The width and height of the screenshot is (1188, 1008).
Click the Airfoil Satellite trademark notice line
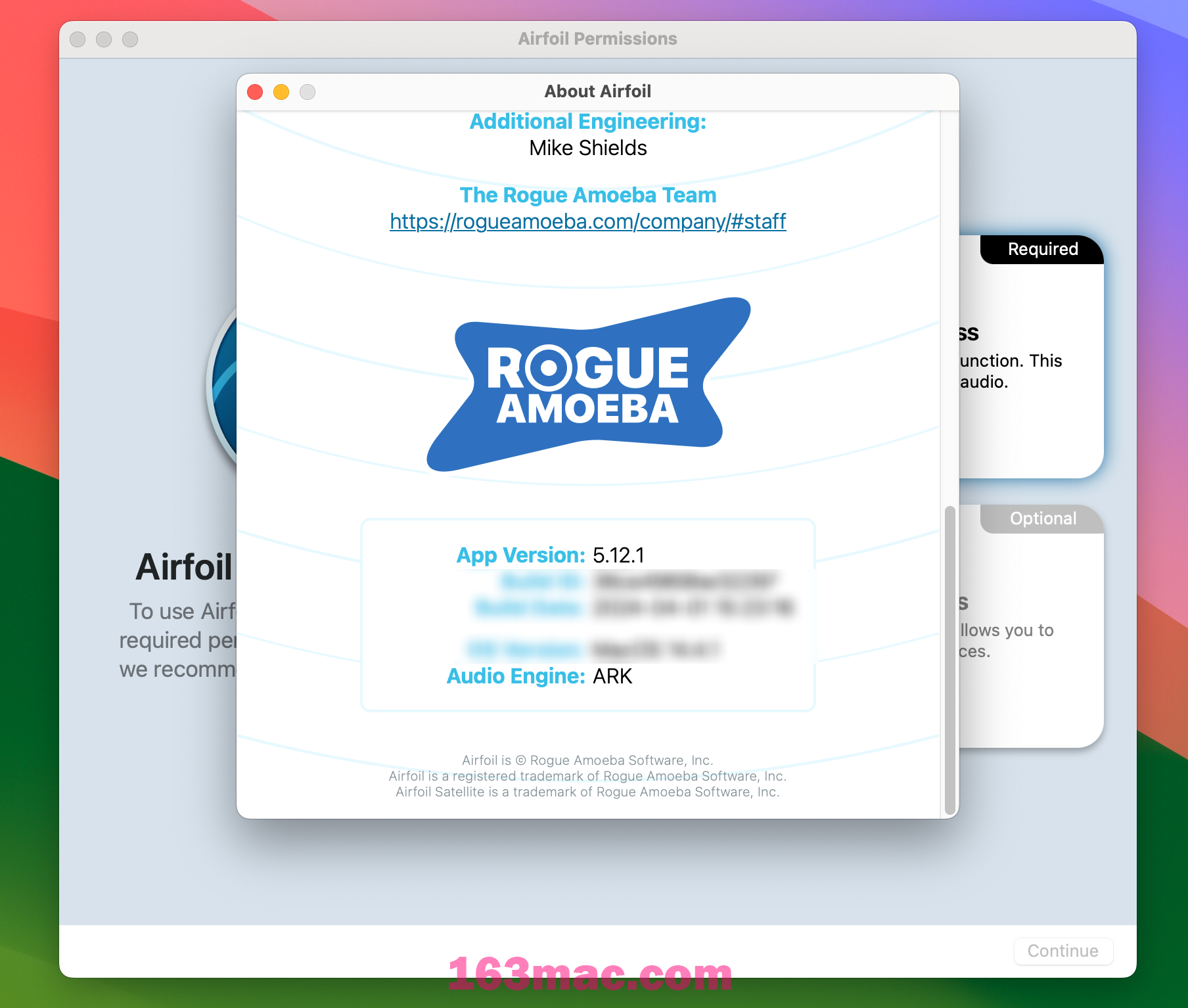pos(587,792)
